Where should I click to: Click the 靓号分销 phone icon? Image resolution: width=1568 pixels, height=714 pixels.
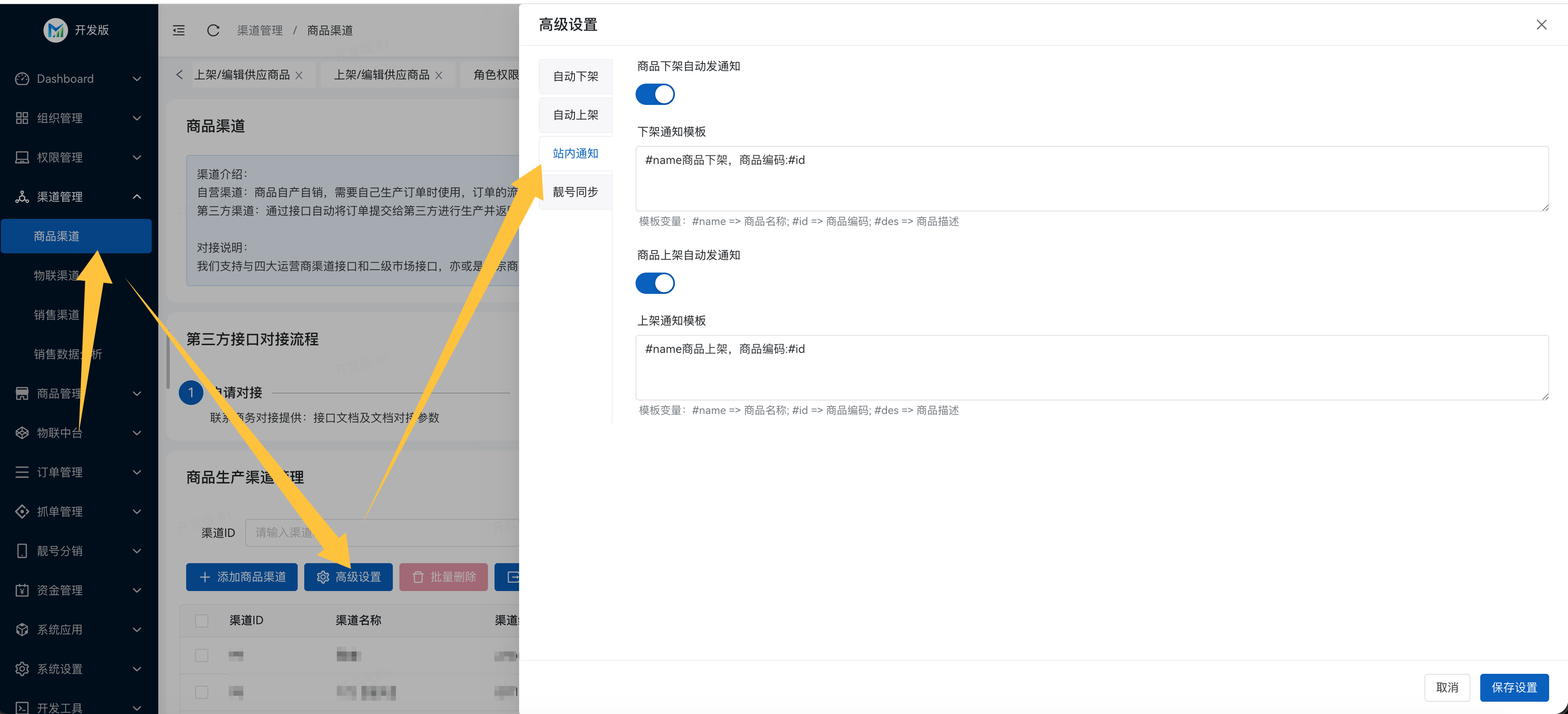22,551
